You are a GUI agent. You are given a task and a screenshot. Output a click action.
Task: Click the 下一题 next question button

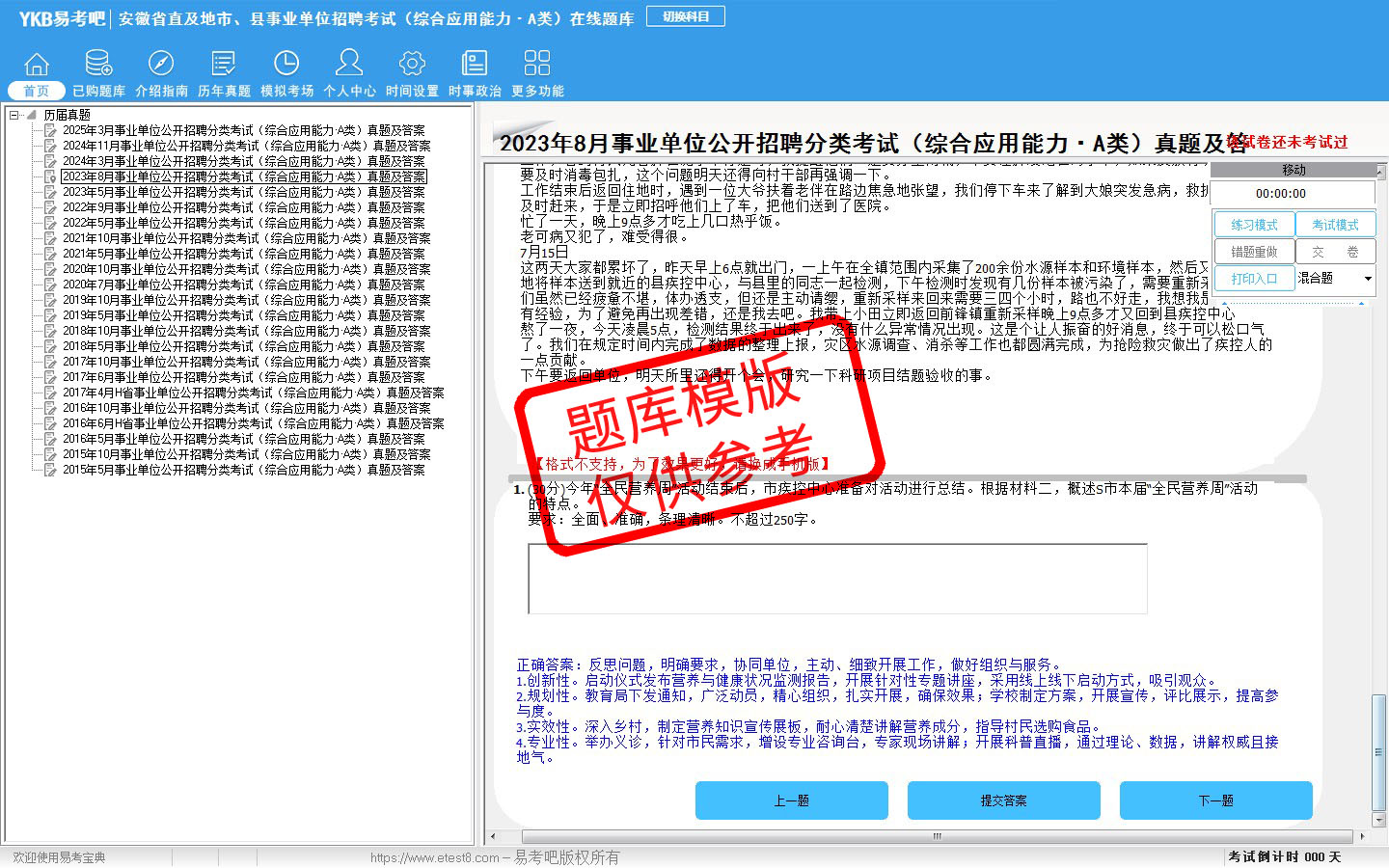tap(1215, 800)
